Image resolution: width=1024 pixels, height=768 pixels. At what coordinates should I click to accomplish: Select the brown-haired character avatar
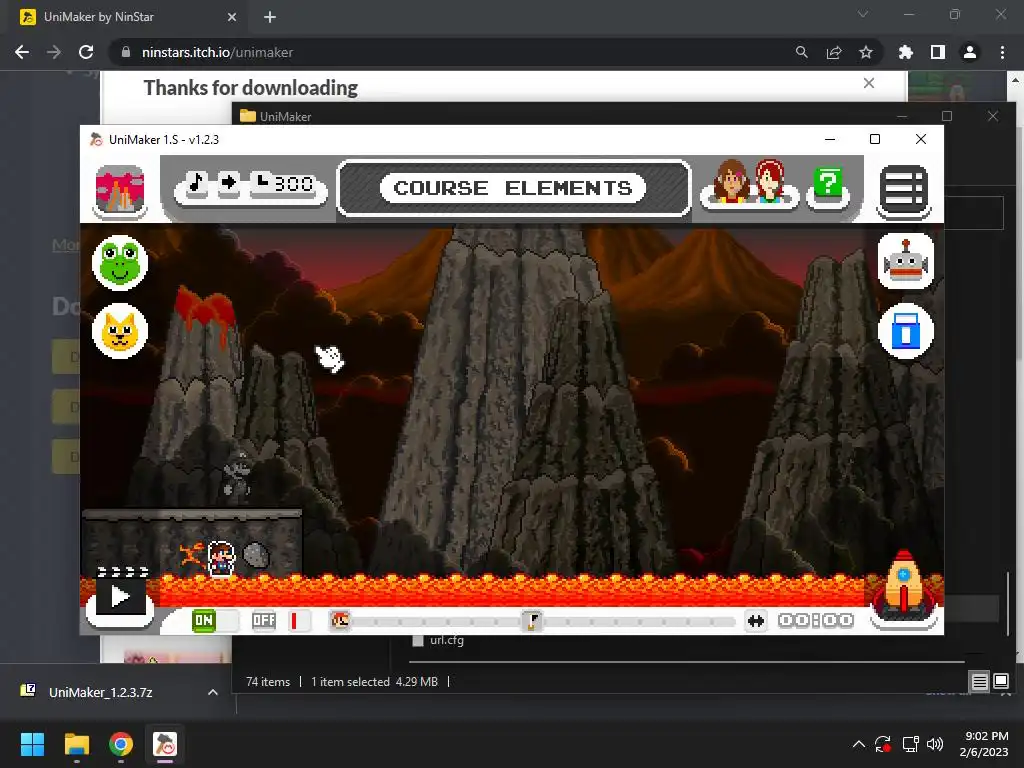tap(731, 180)
